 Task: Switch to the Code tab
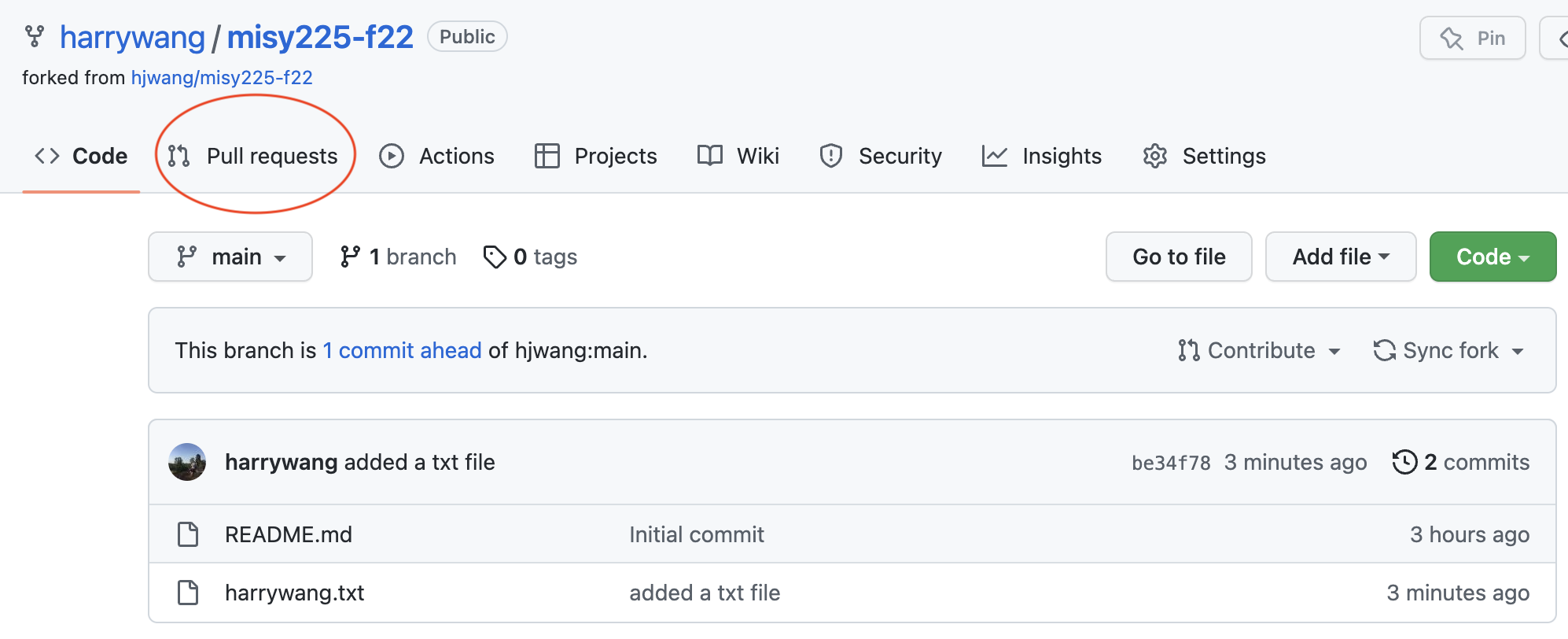[81, 156]
